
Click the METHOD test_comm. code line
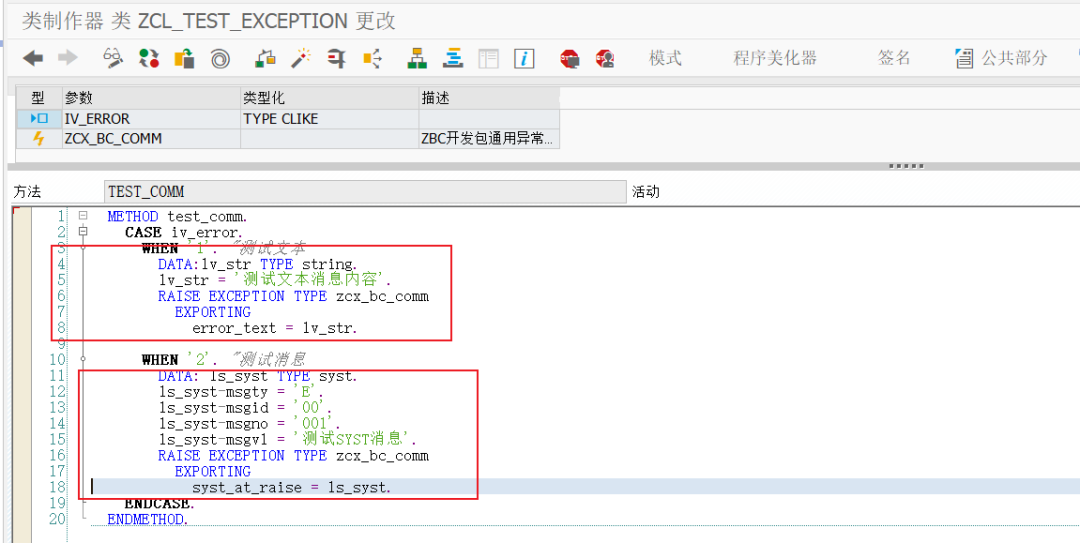[178, 216]
